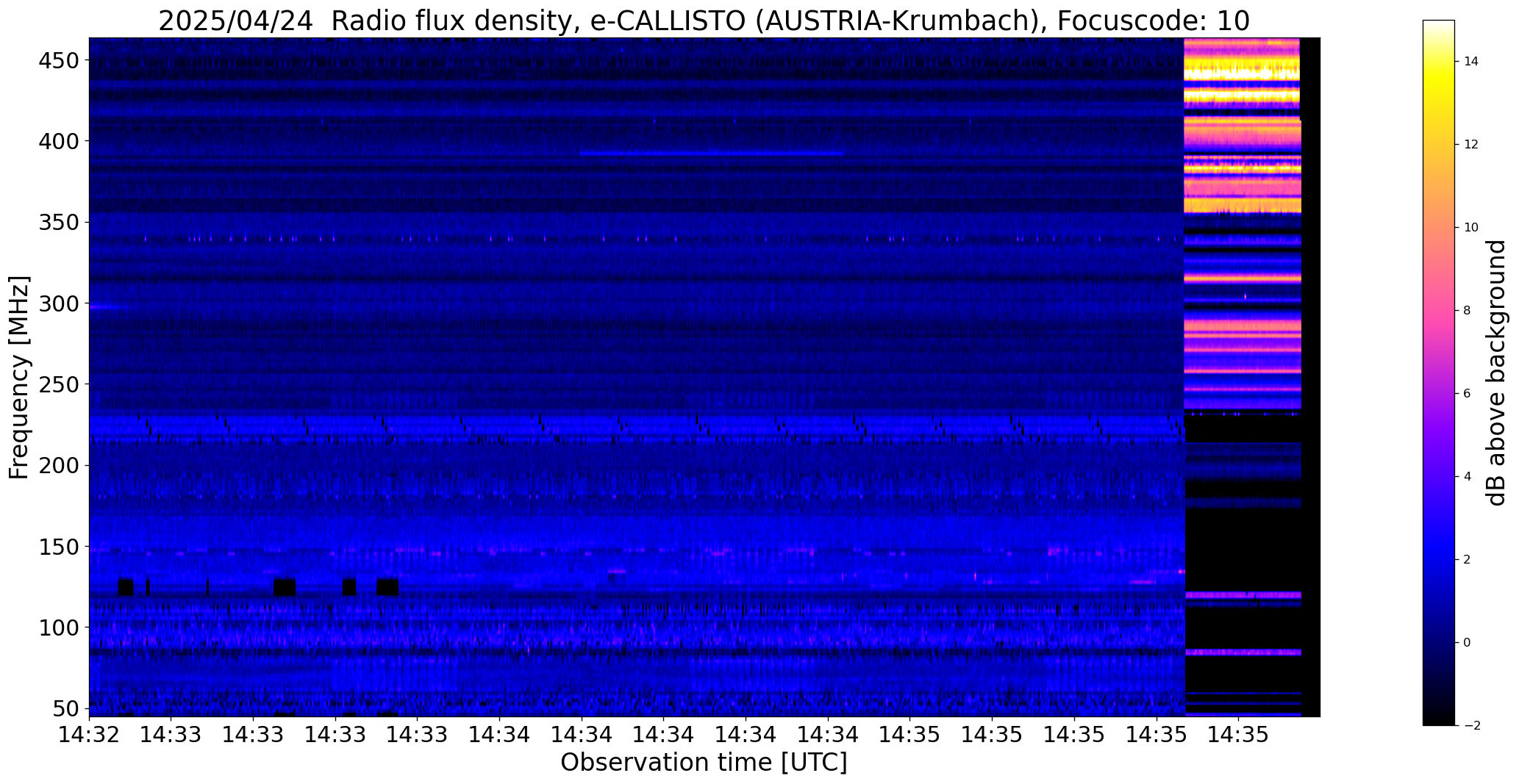Click the colorbar tick value 8
The width and height of the screenshot is (1519, 784).
point(1468,310)
